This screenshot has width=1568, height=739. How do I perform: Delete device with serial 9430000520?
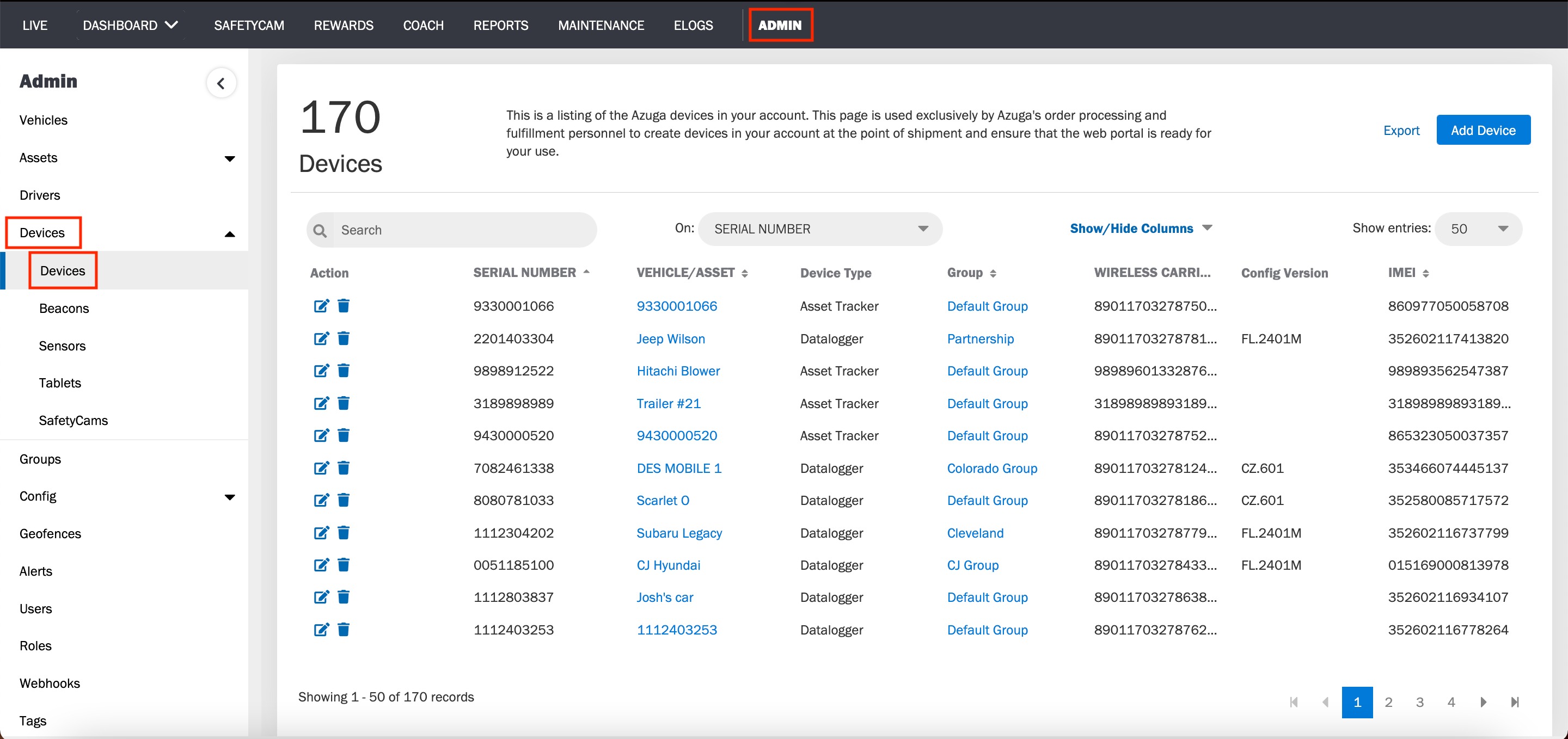(x=344, y=435)
